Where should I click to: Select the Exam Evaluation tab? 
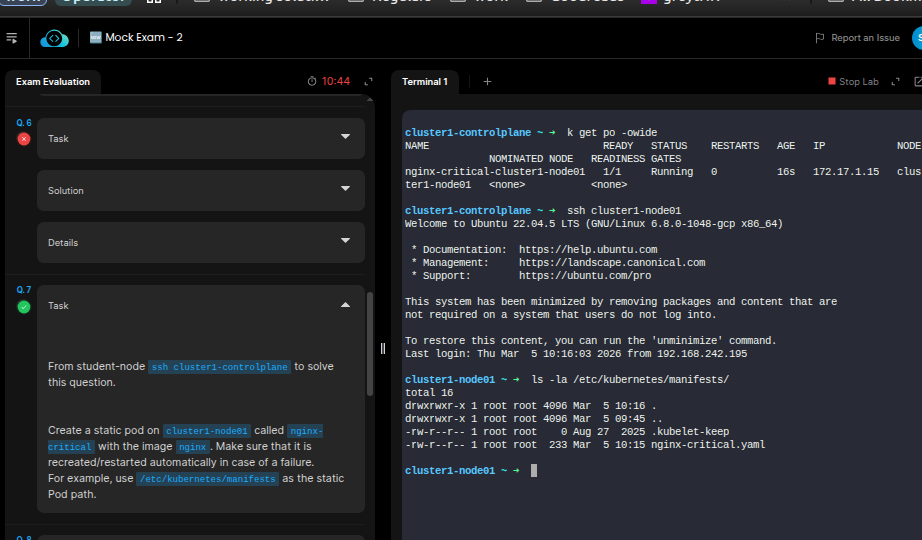coord(52,82)
